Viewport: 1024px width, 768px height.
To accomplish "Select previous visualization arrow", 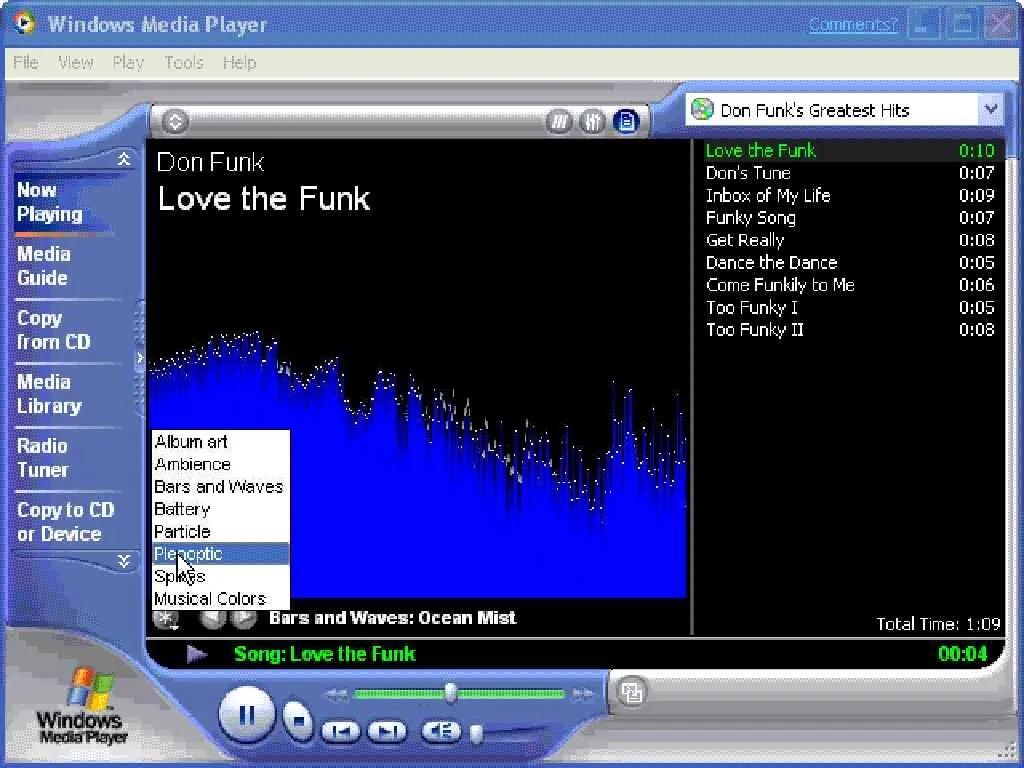I will (212, 618).
